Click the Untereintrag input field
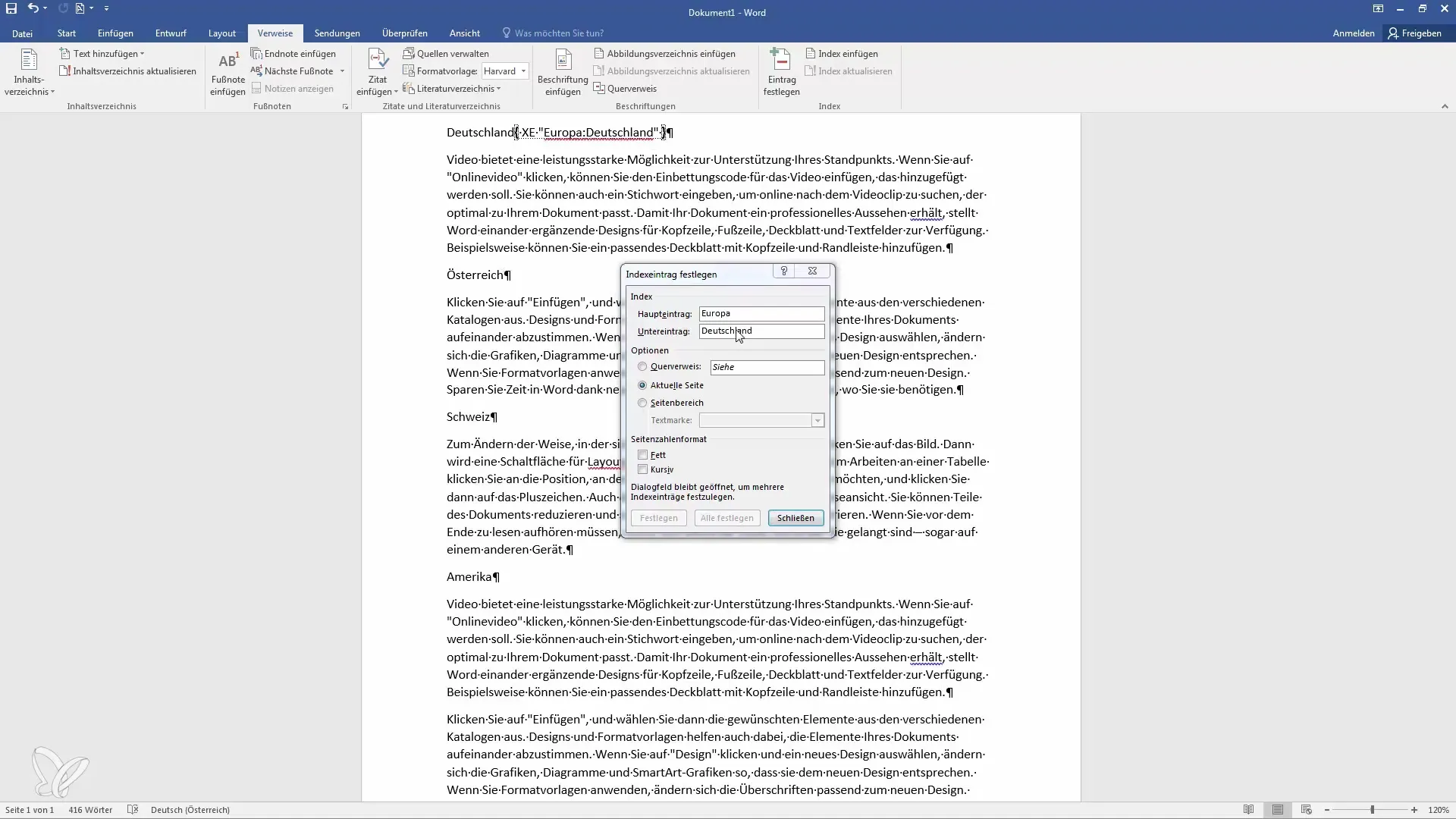The width and height of the screenshot is (1456, 819). coord(761,331)
